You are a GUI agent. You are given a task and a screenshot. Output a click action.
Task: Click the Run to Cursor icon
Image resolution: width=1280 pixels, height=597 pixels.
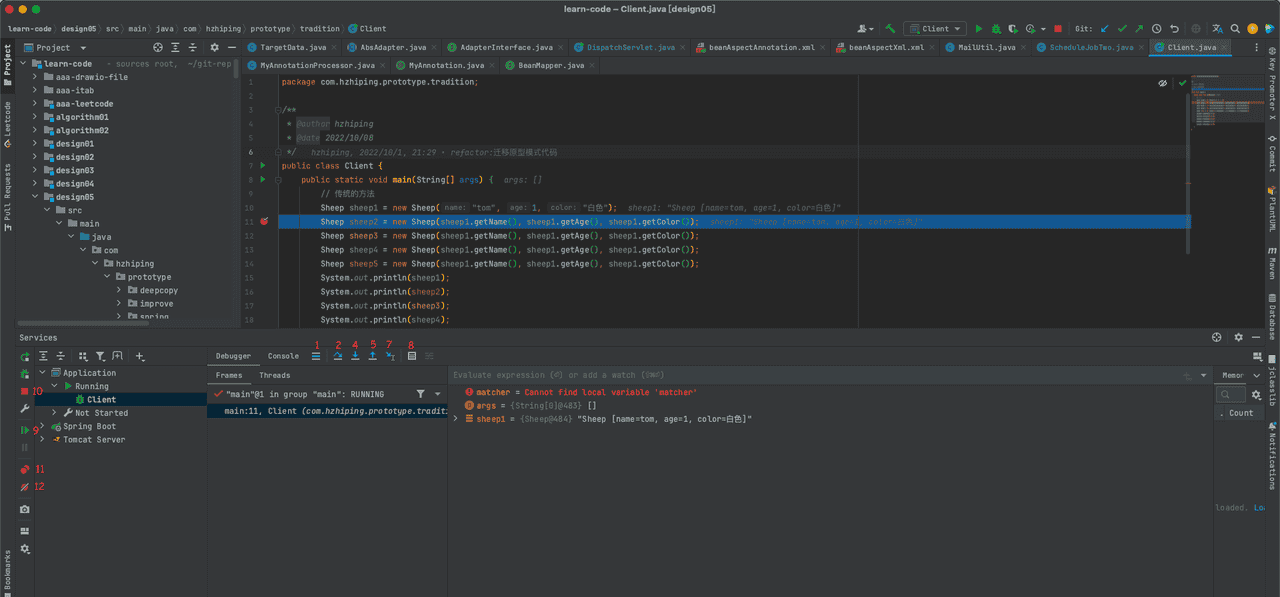coord(390,356)
